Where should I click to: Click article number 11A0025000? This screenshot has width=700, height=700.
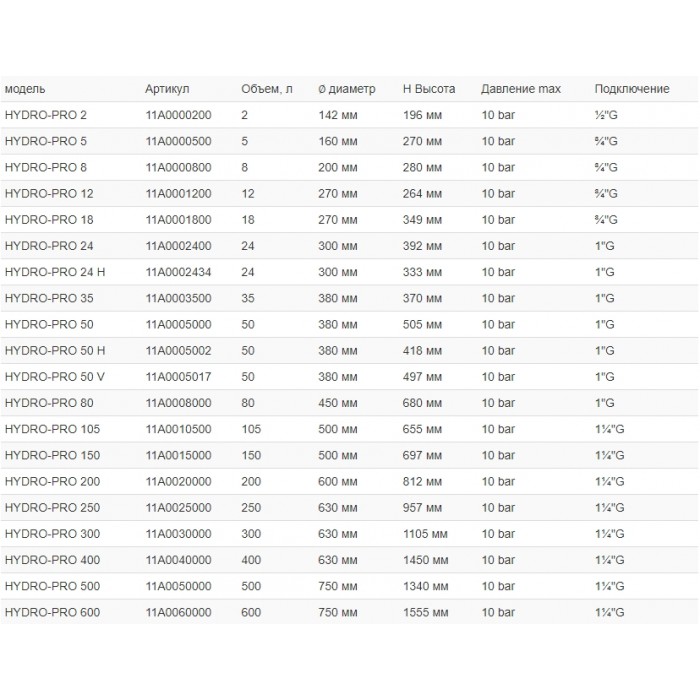(179, 508)
